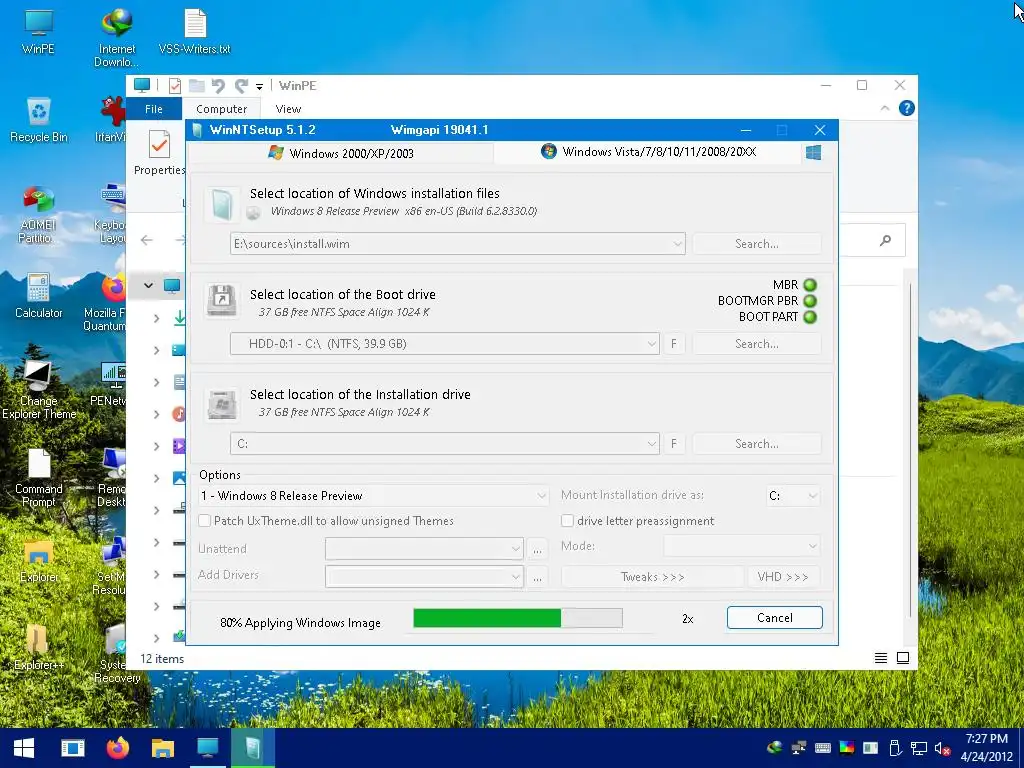The height and width of the screenshot is (768, 1024).
Task: Launch Command Prompt from desktop
Action: click(39, 478)
